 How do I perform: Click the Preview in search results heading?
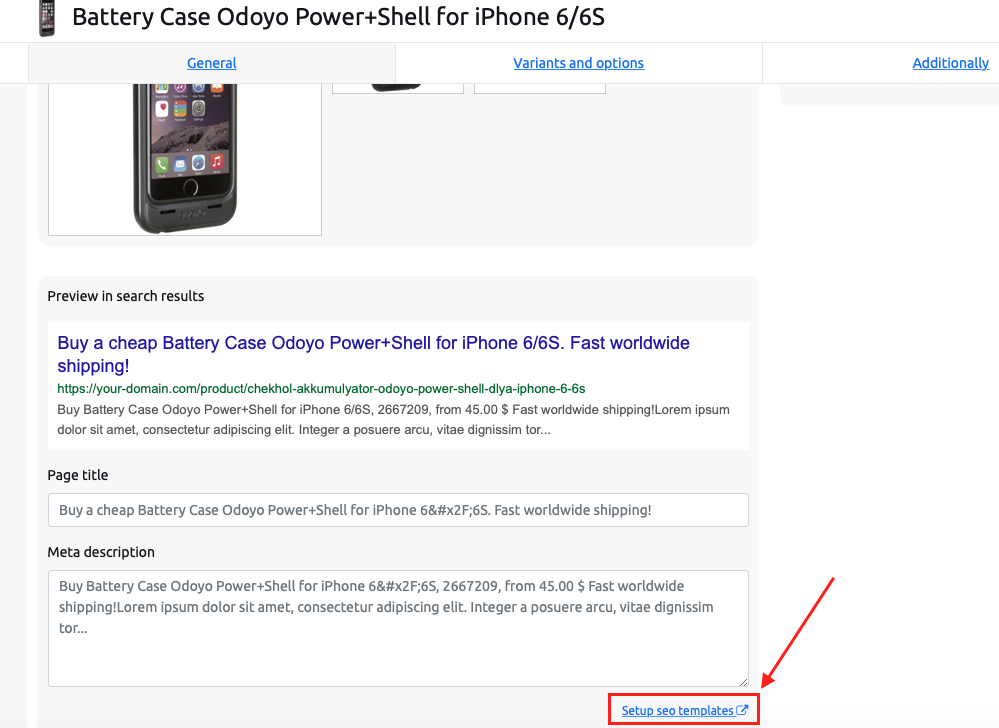click(126, 296)
